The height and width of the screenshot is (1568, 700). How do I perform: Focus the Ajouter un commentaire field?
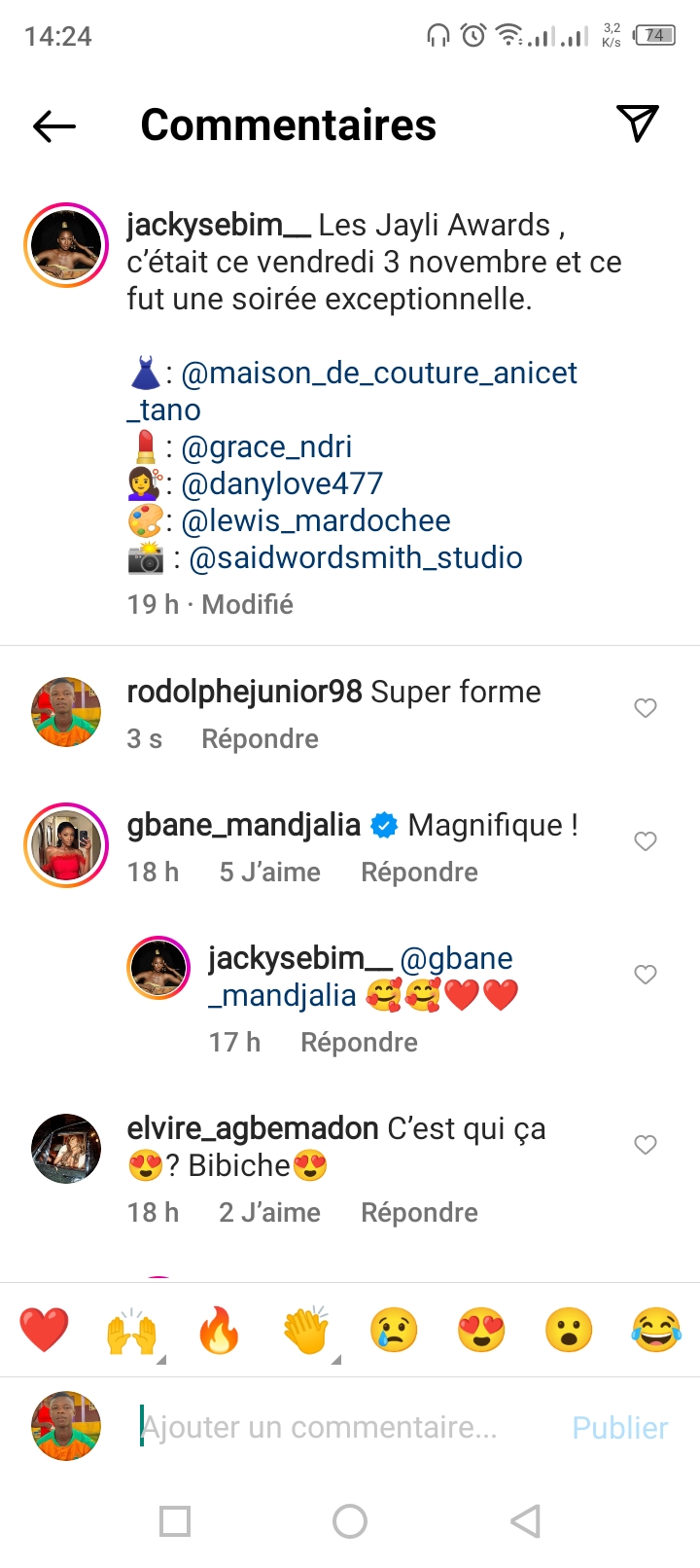pyautogui.click(x=321, y=1427)
